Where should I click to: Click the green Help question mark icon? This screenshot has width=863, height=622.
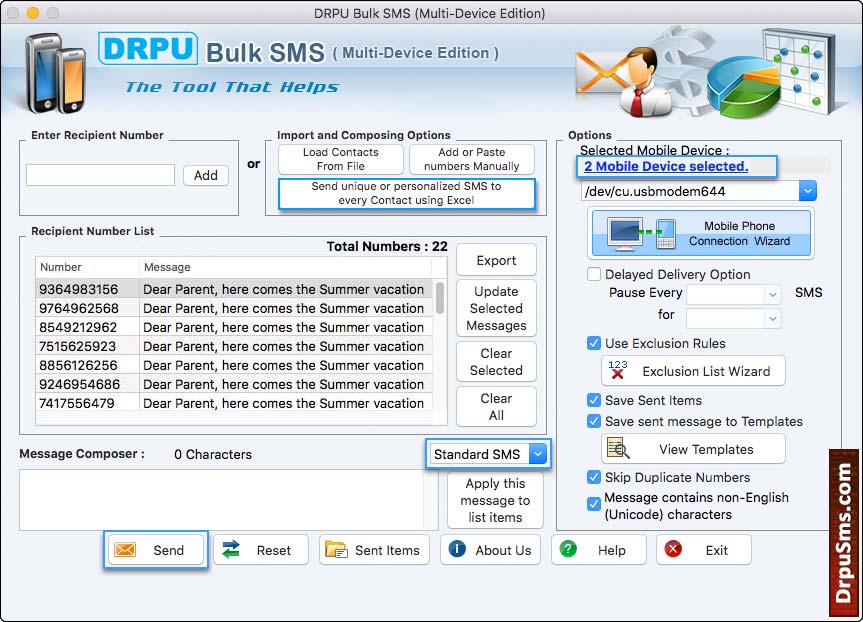568,549
